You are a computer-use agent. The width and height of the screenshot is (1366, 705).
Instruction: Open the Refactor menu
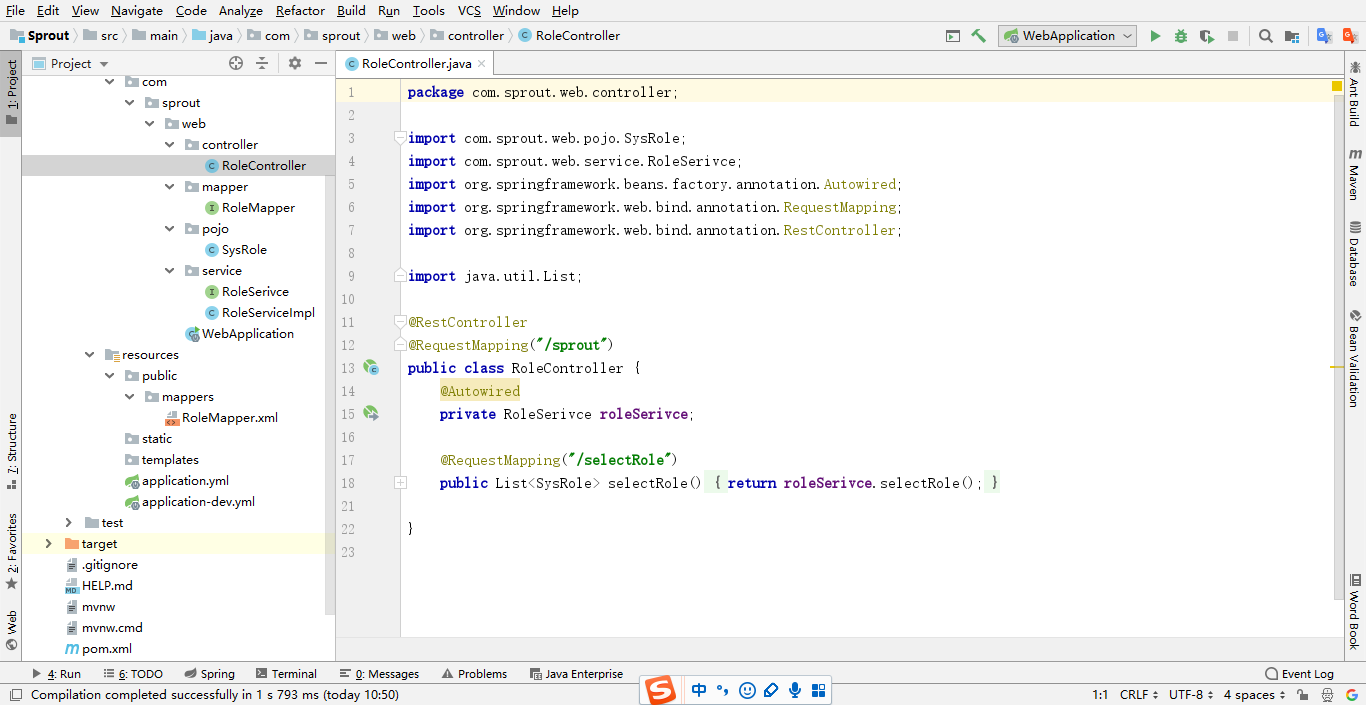[x=300, y=10]
